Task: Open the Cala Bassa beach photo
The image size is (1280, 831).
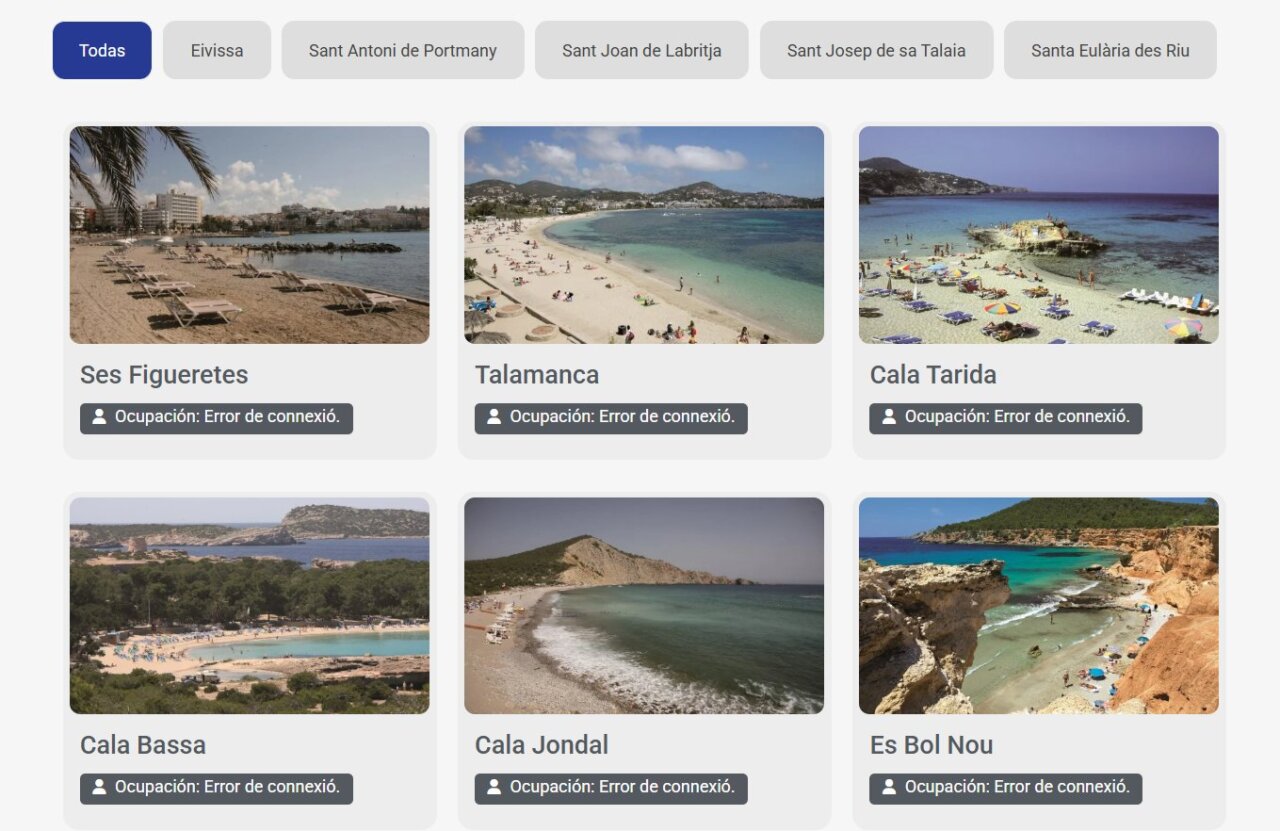Action: point(249,606)
